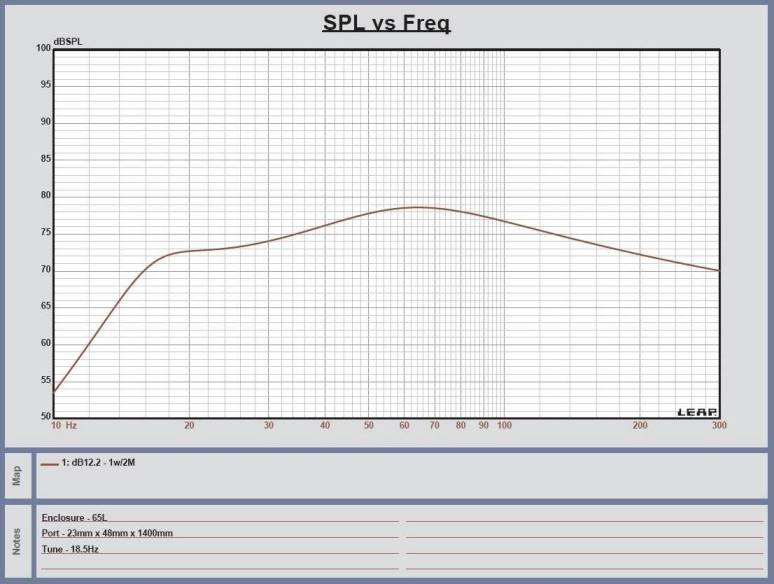Image resolution: width=774 pixels, height=584 pixels.
Task: Click the '300' frequency axis label
Action: tap(719, 425)
